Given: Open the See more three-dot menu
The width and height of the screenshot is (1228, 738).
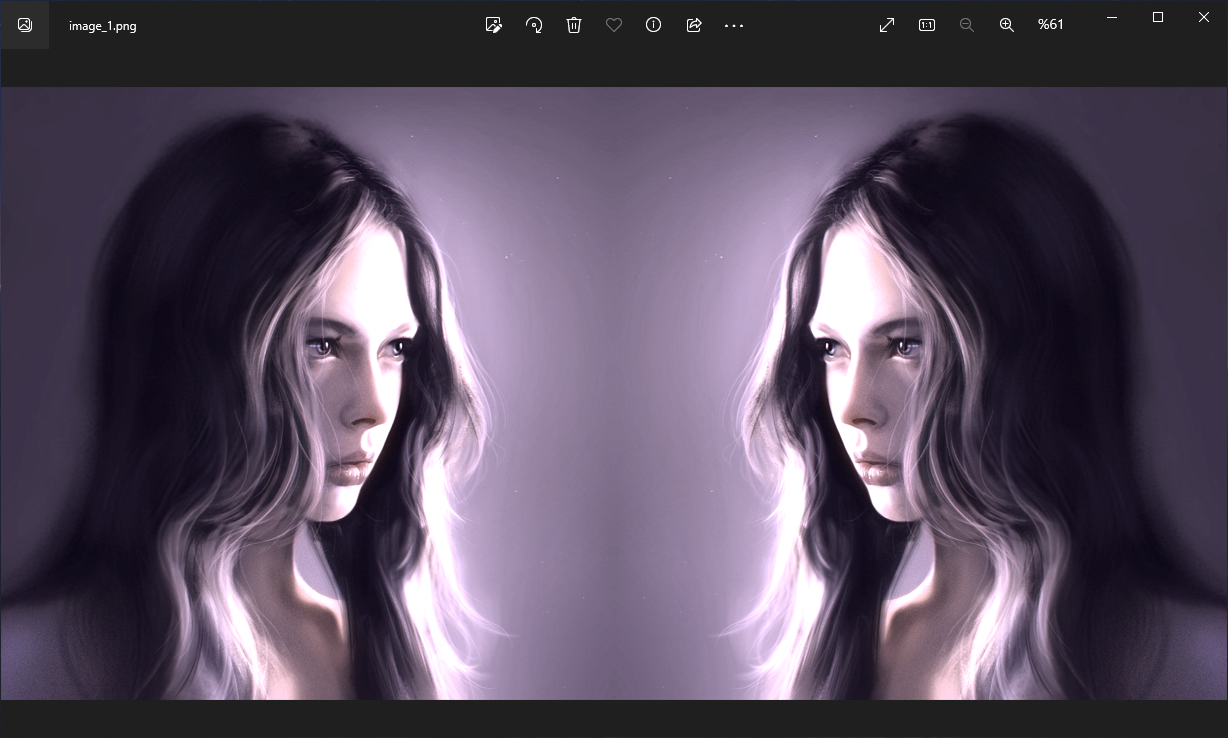Looking at the screenshot, I should [734, 26].
